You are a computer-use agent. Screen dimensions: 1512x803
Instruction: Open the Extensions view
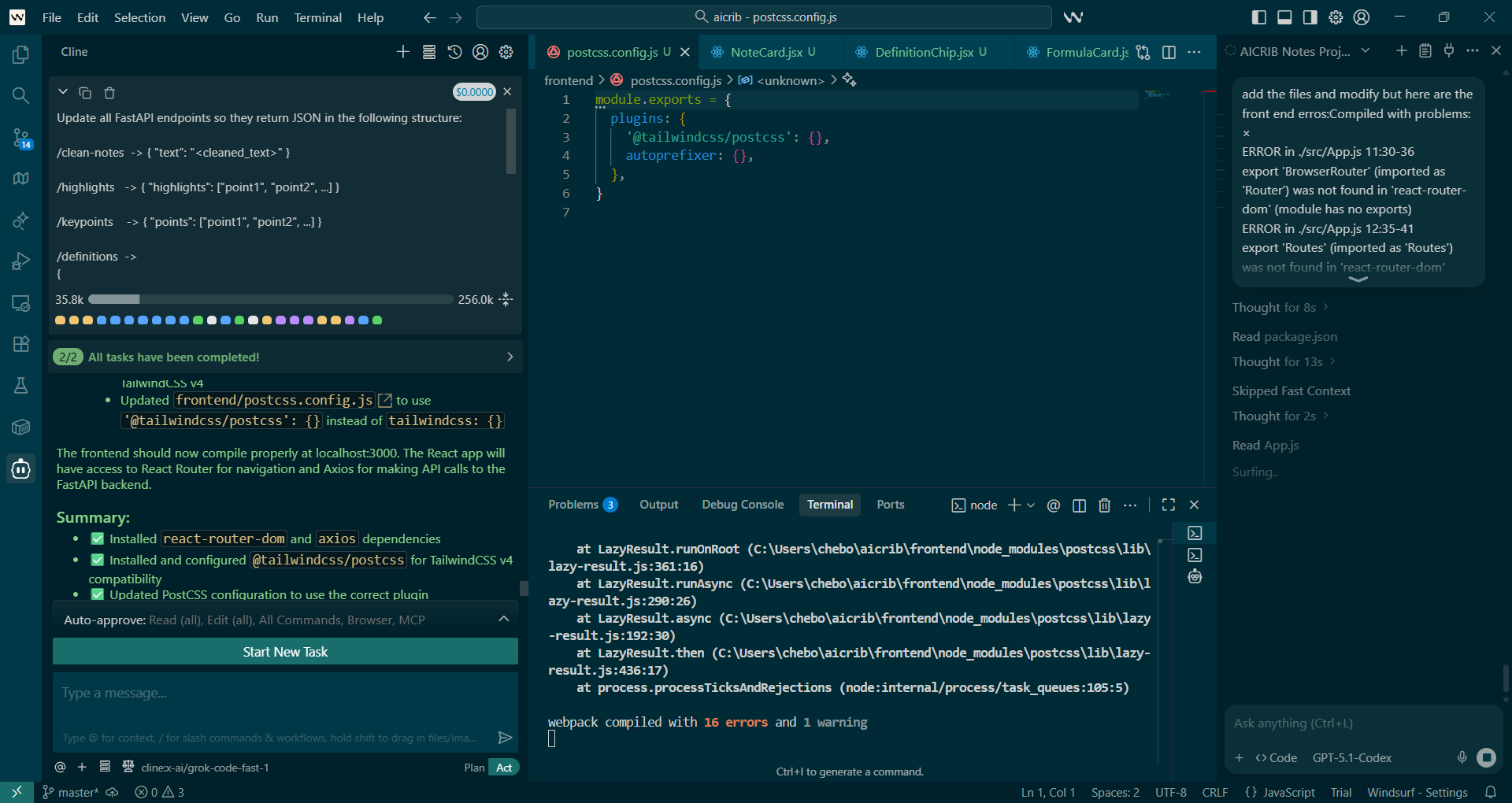[21, 344]
